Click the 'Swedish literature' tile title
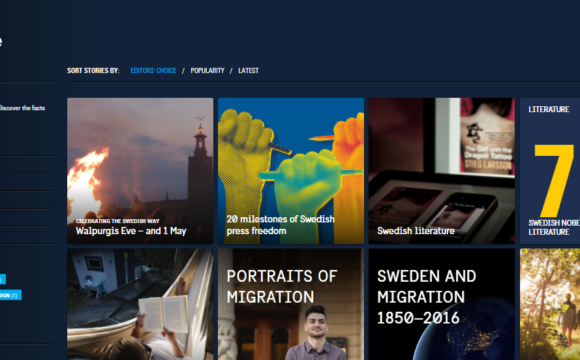 tap(416, 231)
